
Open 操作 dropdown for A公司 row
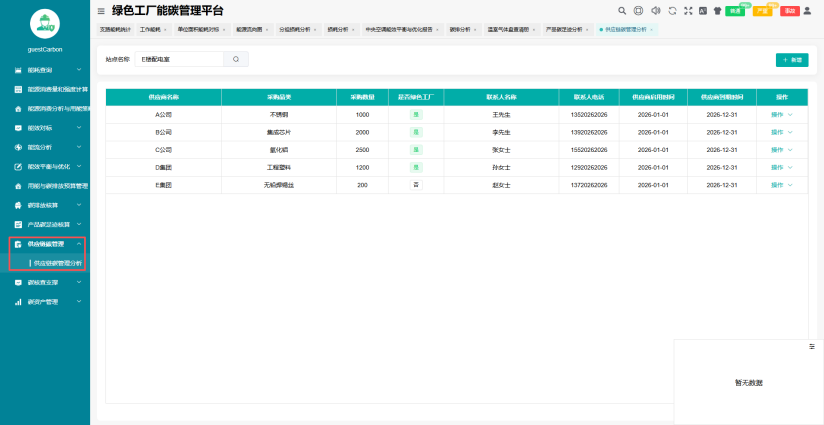point(781,115)
